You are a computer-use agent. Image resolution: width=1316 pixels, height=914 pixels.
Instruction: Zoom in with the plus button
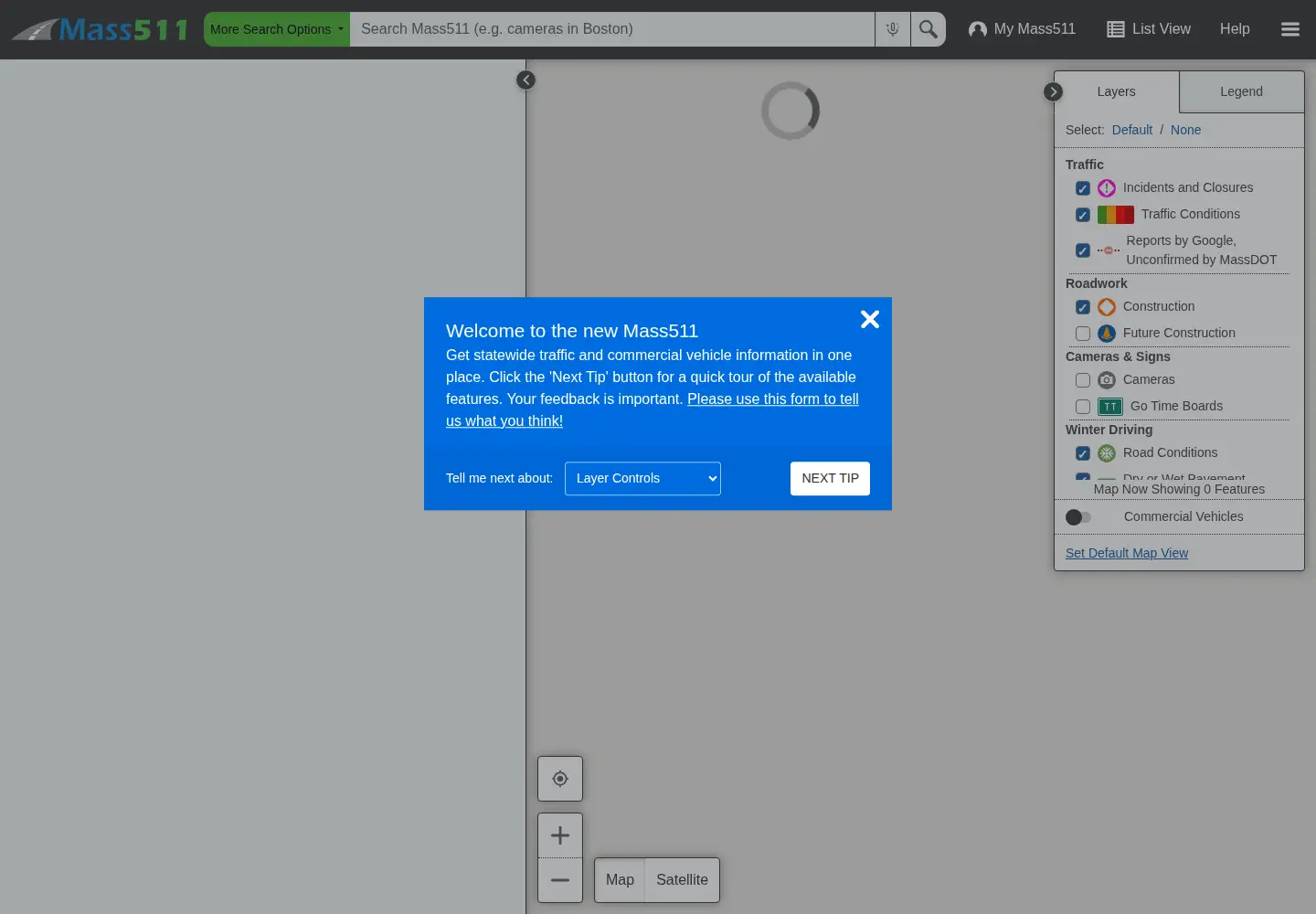[560, 835]
